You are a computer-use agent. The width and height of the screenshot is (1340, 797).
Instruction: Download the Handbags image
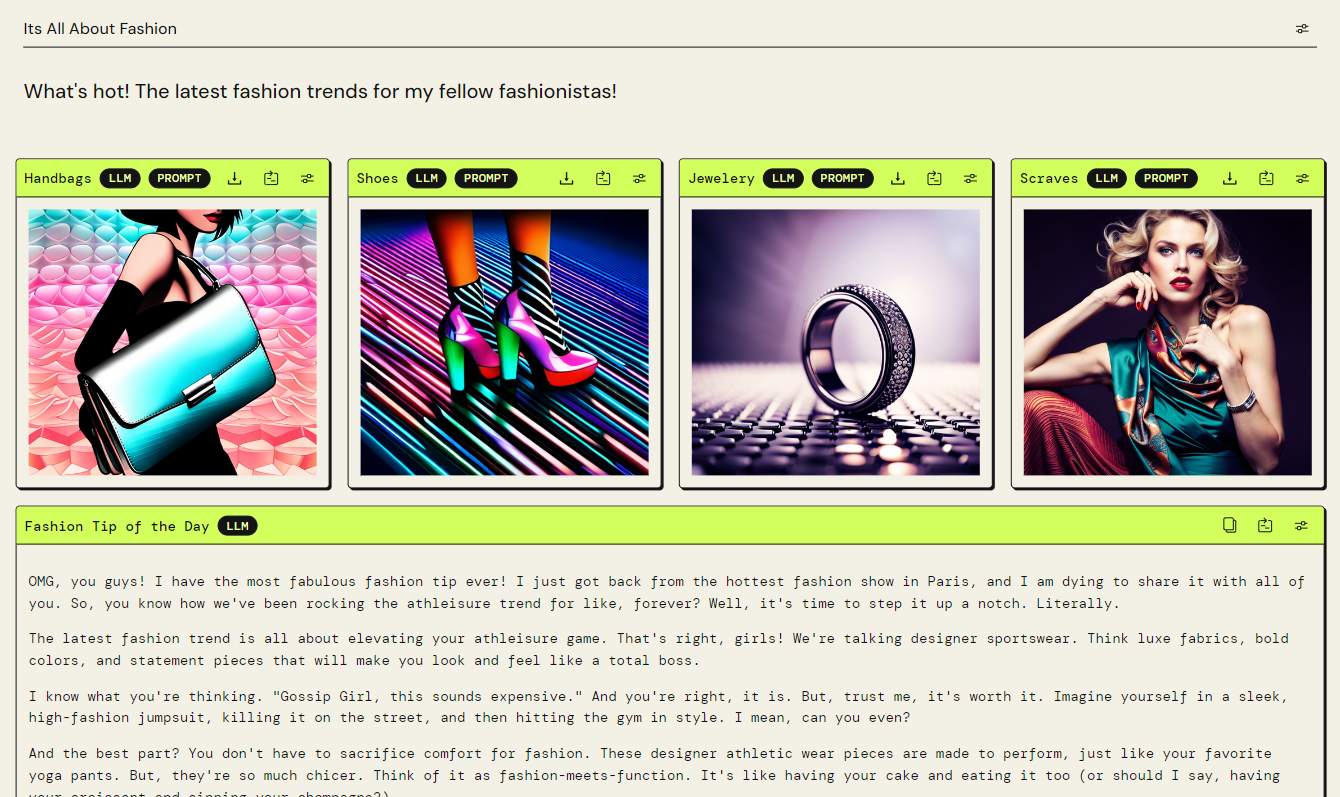coord(235,178)
